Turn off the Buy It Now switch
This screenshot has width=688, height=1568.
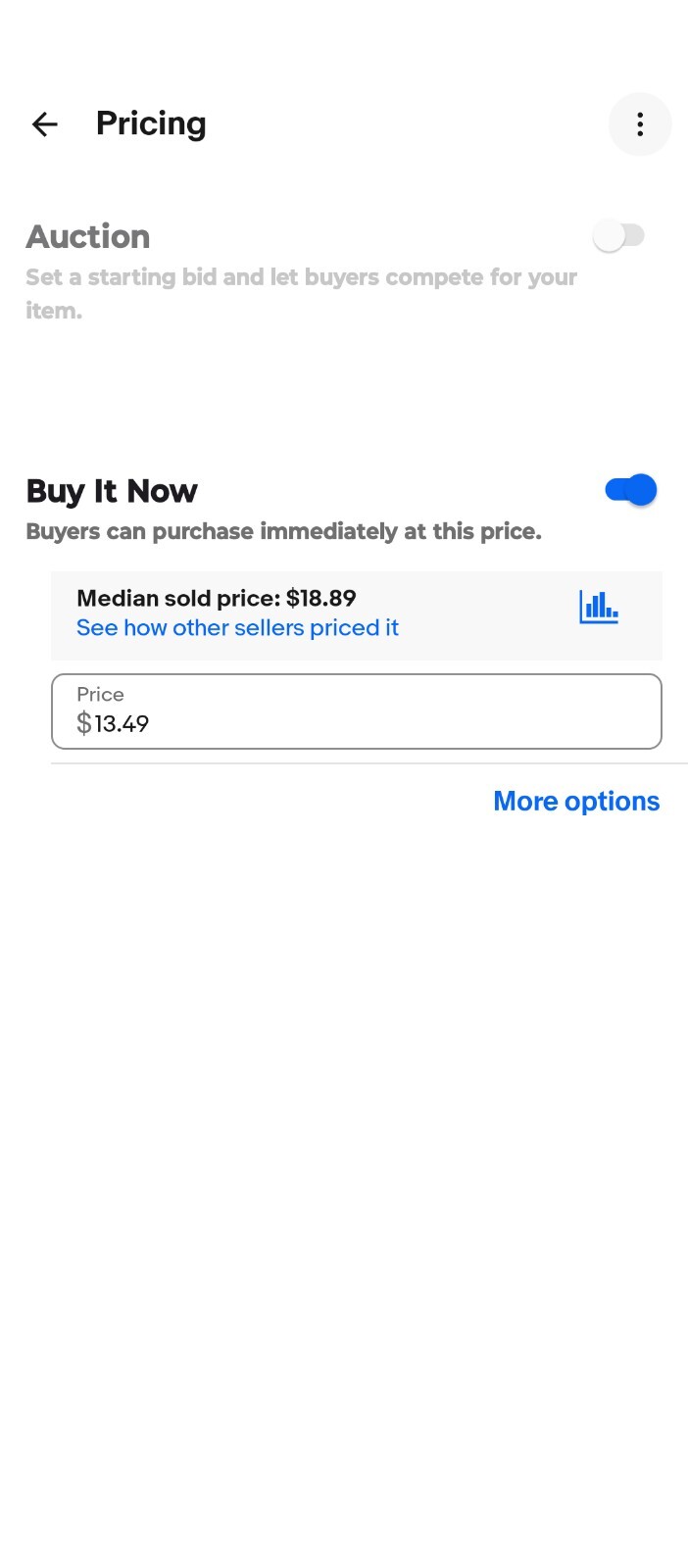[x=630, y=490]
